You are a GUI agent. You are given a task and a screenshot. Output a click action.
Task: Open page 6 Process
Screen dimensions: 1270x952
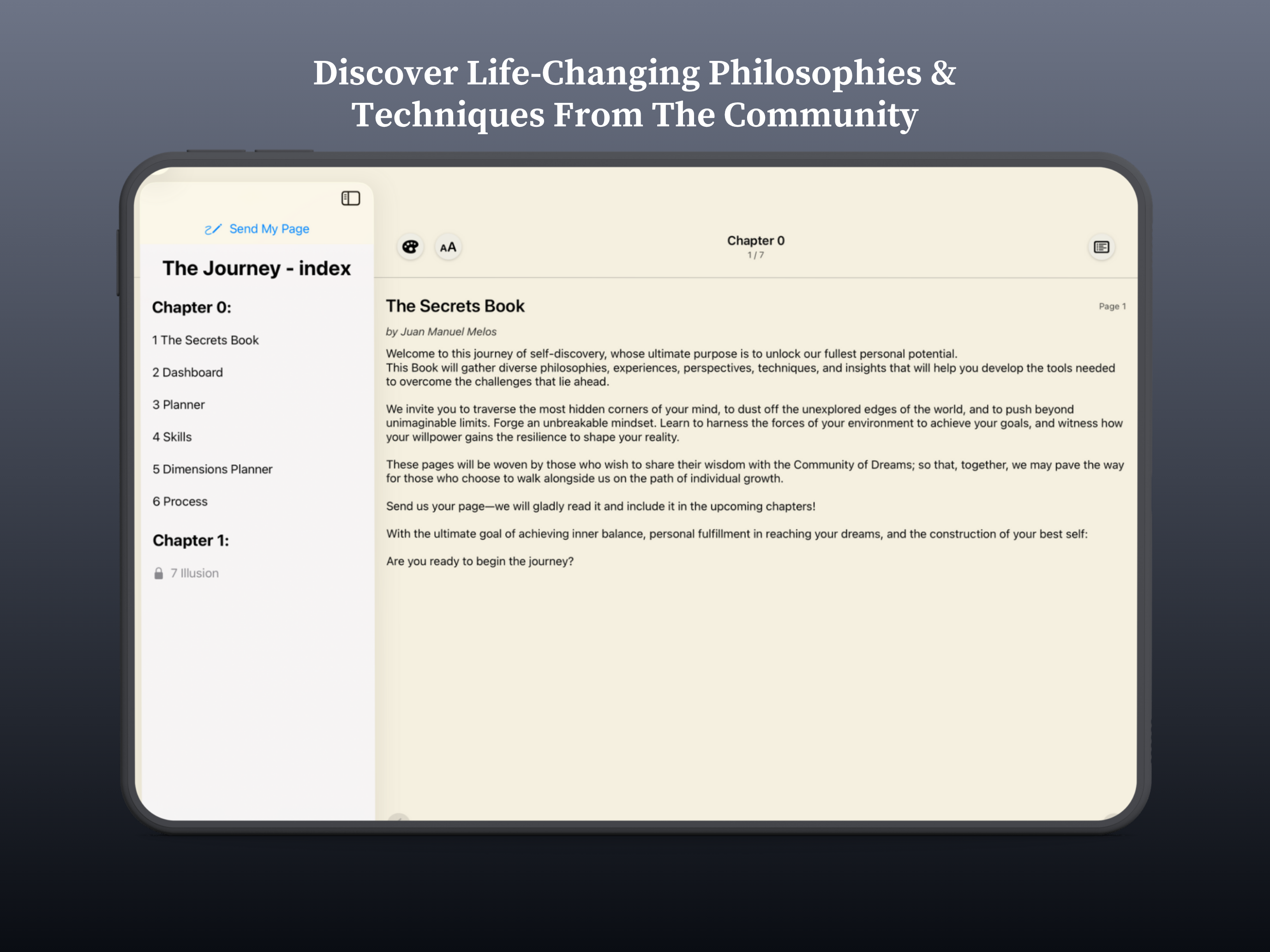[180, 501]
